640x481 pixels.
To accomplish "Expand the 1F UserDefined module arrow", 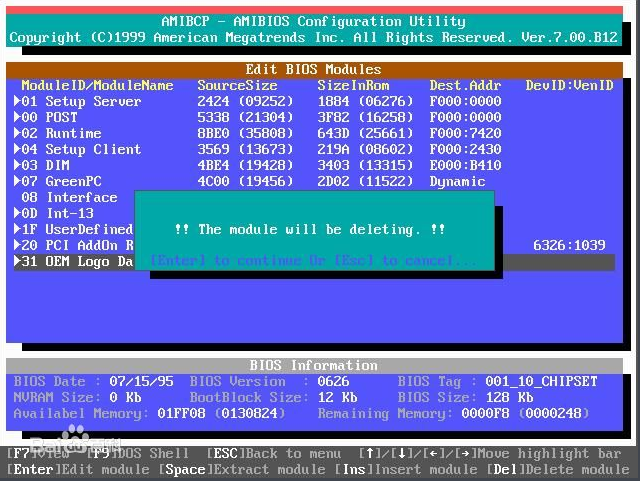I will 17,229.
